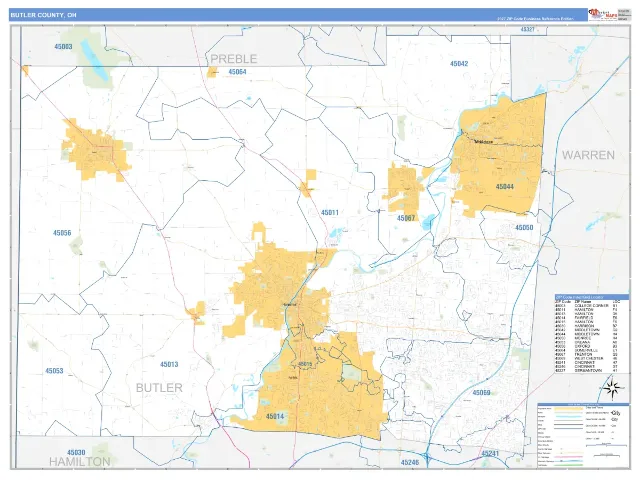
Task: Click the WARREN county name label
Action: pos(588,155)
